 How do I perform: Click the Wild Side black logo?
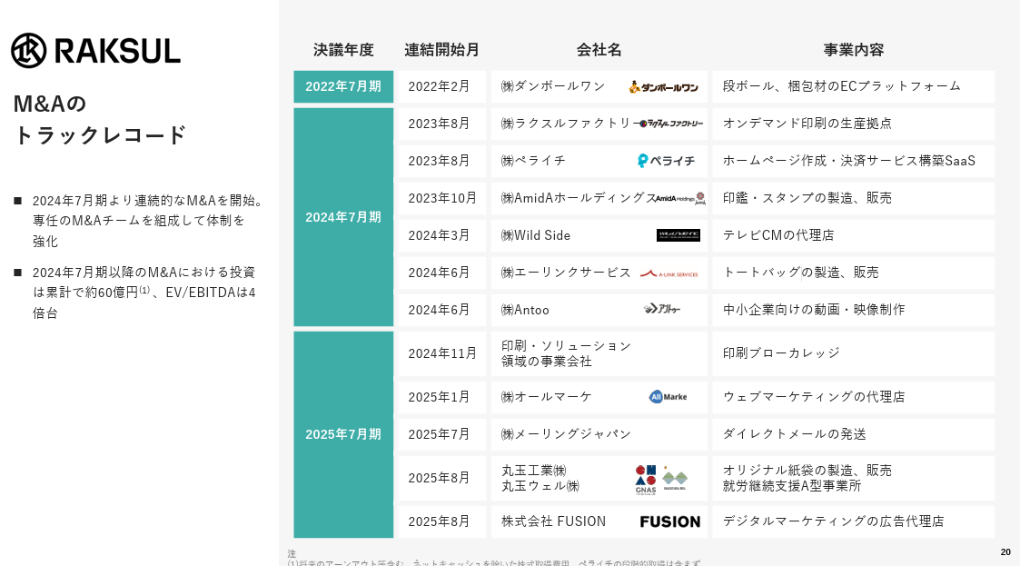click(x=678, y=236)
